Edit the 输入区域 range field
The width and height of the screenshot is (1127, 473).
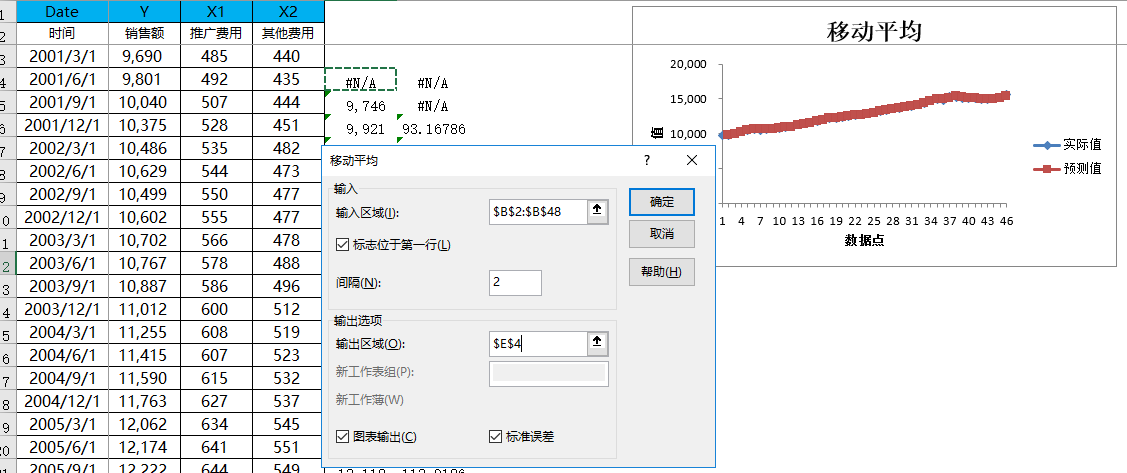(x=538, y=211)
